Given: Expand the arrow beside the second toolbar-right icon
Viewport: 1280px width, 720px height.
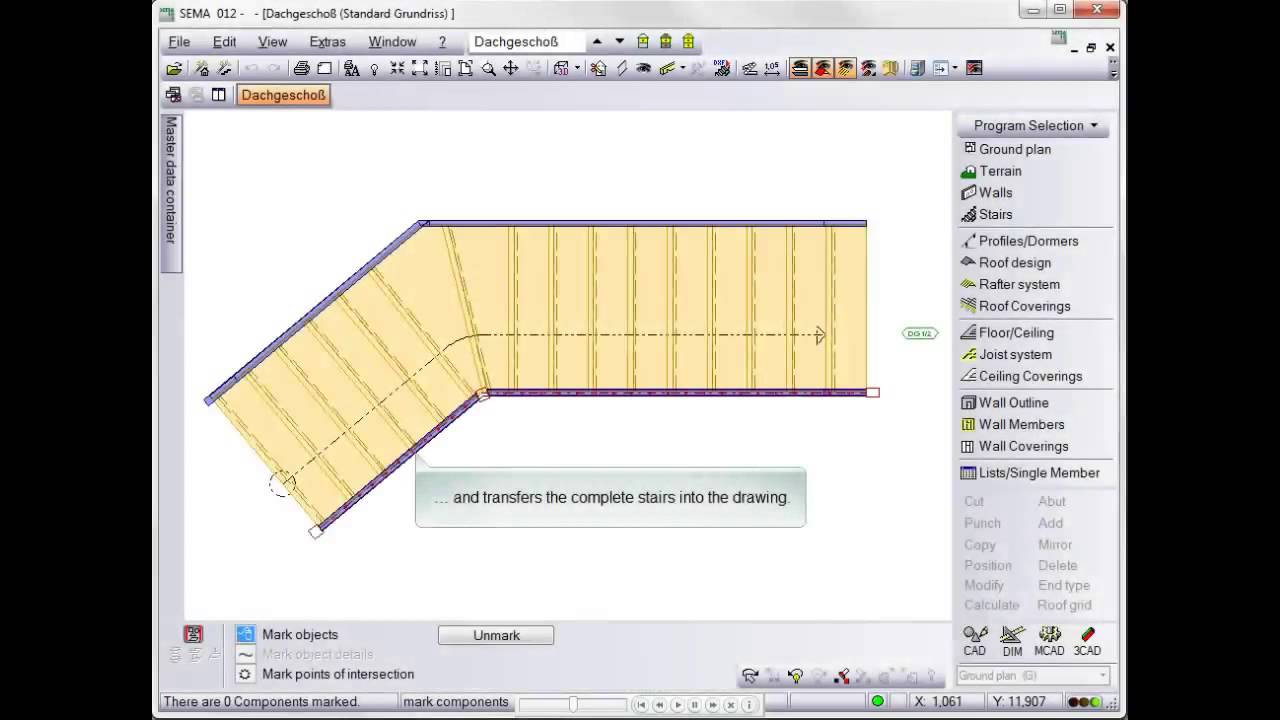Looking at the screenshot, I should [x=955, y=69].
